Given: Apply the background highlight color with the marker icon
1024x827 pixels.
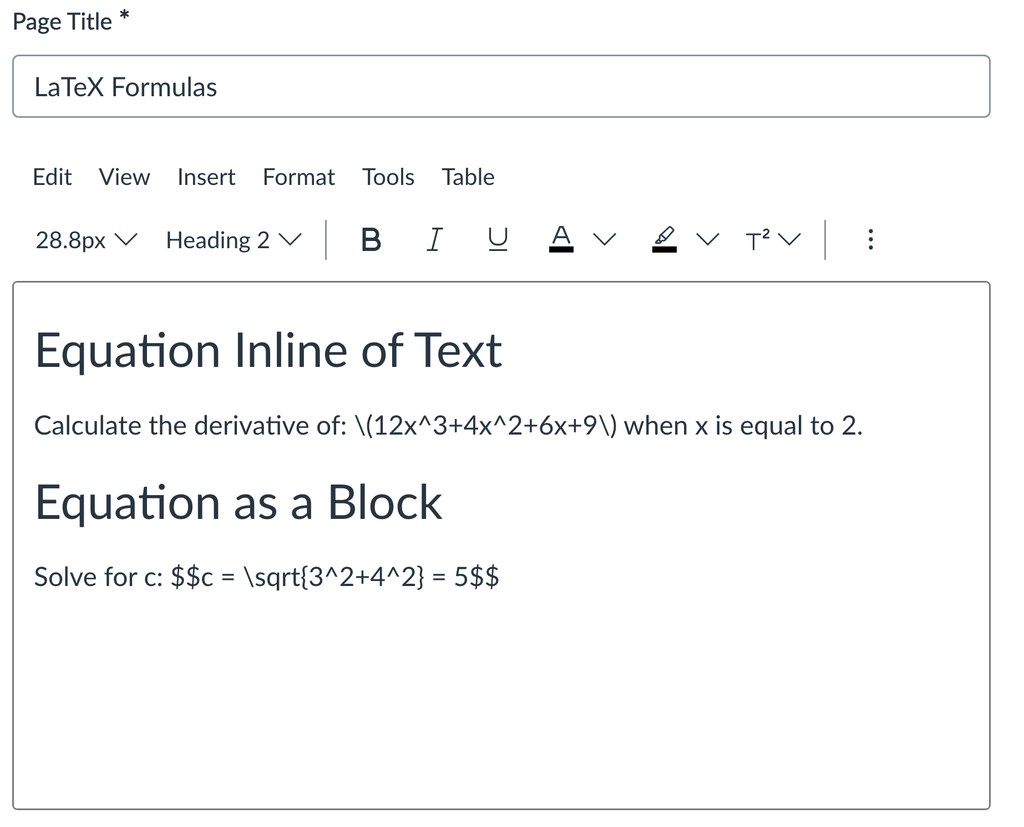Looking at the screenshot, I should click(x=664, y=240).
